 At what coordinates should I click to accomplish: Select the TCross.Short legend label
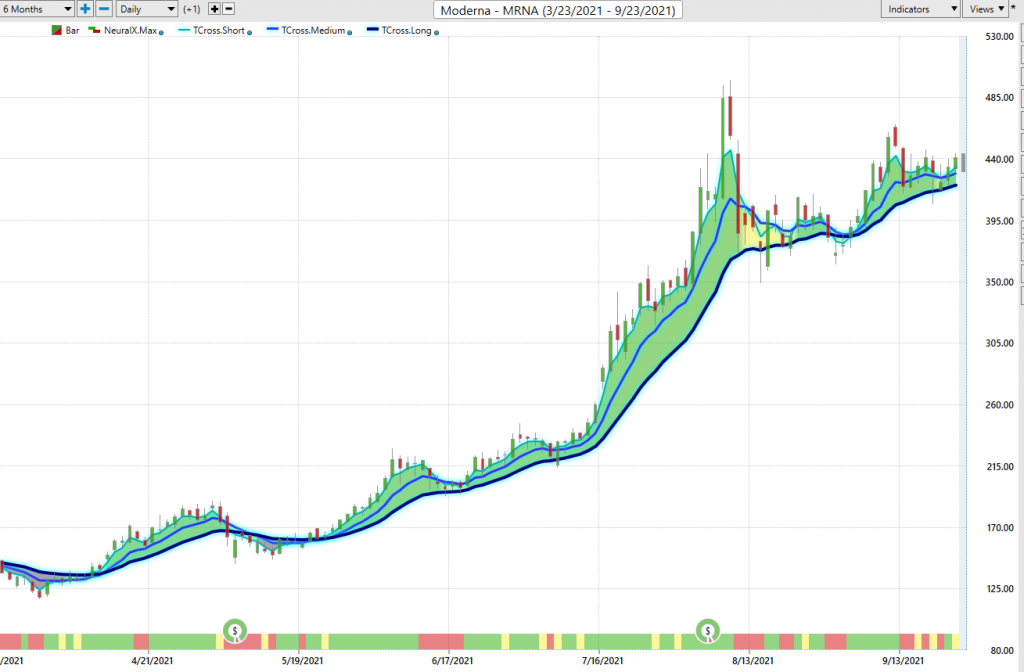[219, 31]
